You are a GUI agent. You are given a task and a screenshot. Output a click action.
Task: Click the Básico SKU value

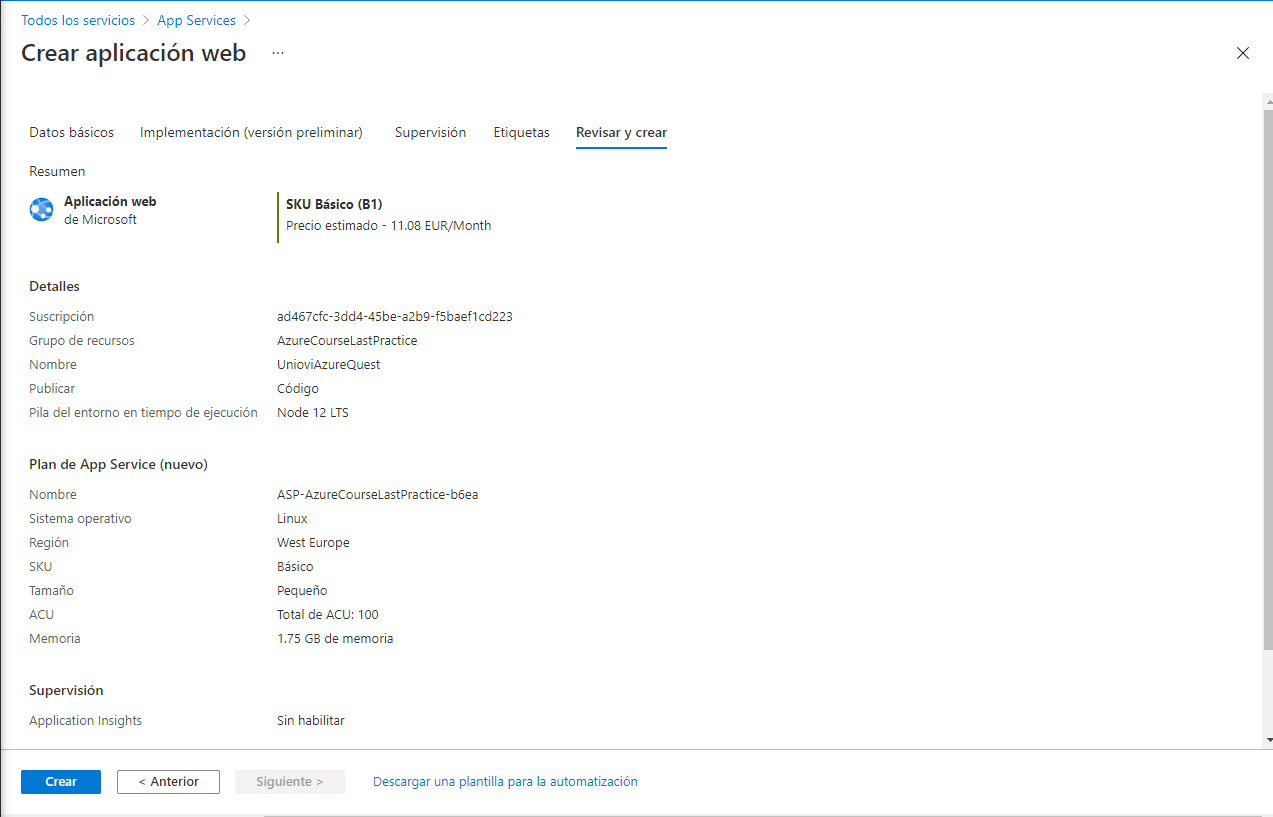pos(295,566)
